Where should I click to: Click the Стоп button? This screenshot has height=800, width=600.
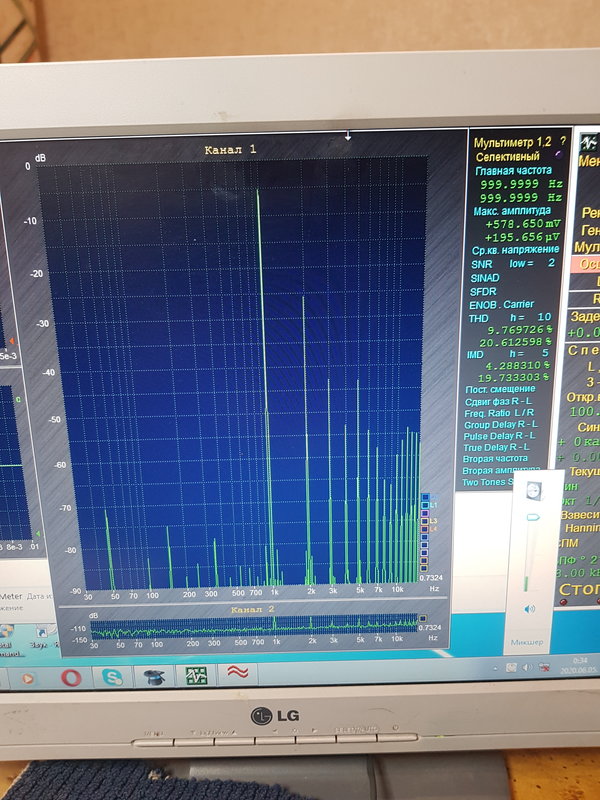(x=579, y=589)
